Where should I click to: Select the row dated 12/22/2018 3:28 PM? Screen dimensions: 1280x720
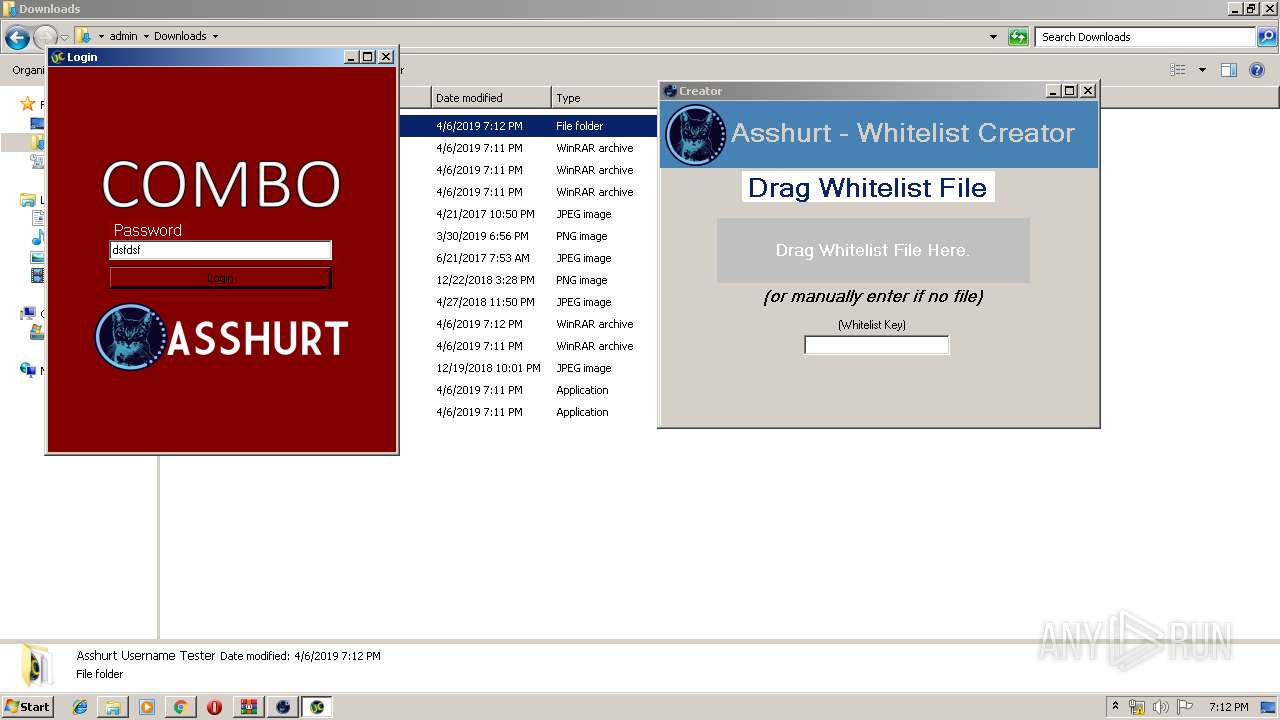point(528,280)
